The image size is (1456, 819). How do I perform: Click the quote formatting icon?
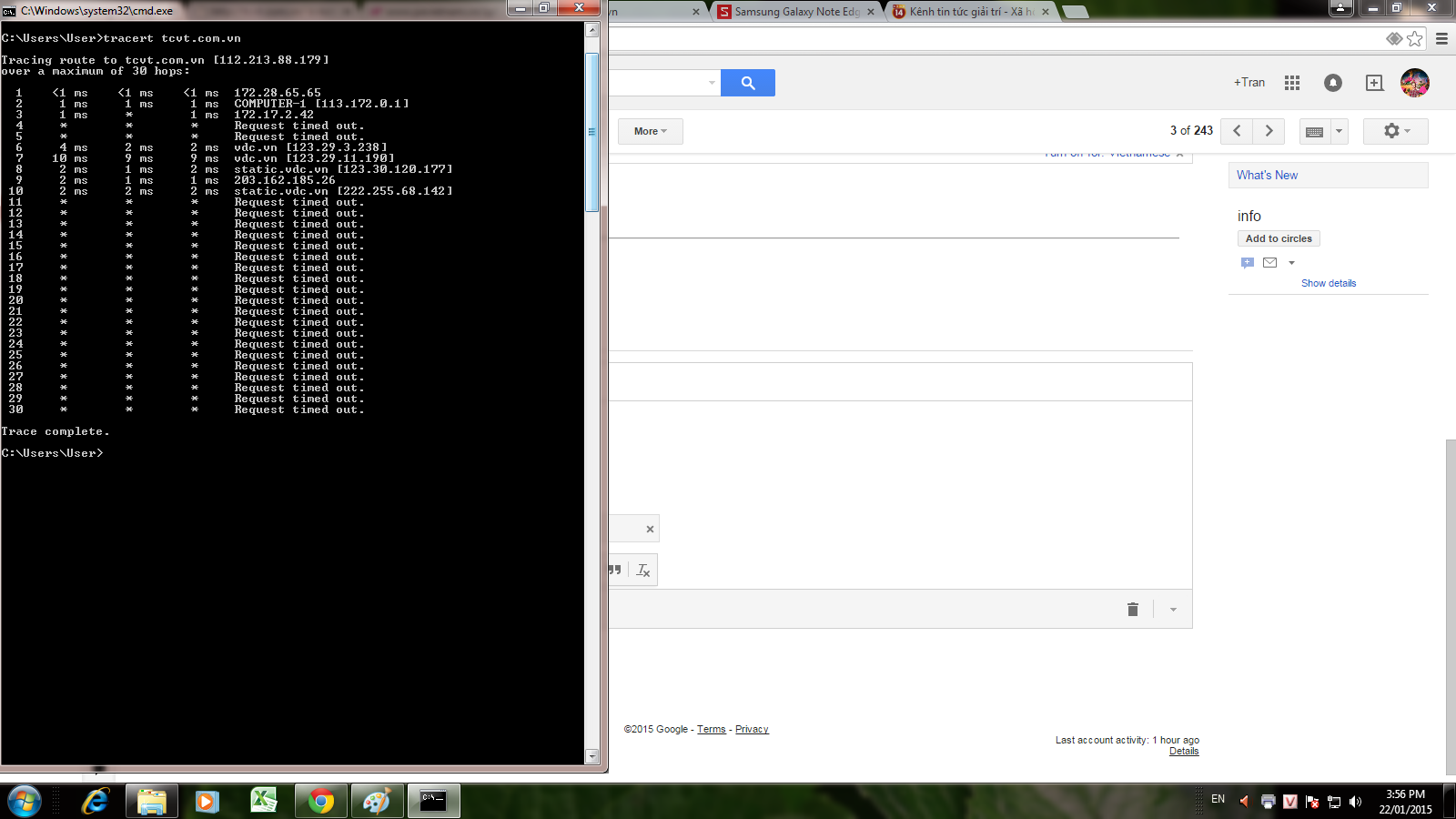[615, 570]
